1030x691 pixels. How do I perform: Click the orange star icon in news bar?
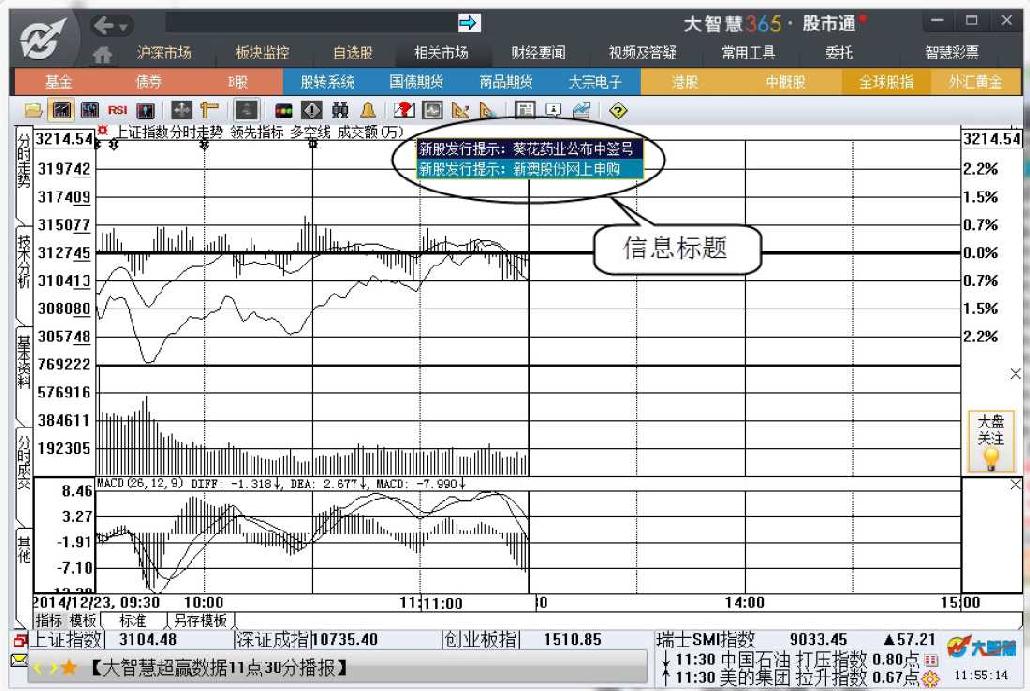point(69,669)
